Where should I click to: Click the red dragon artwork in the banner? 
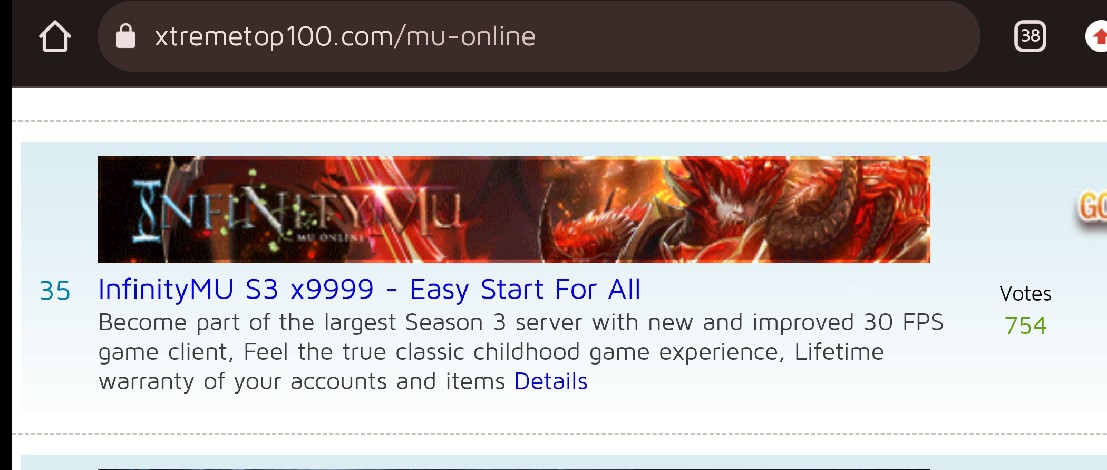coord(734,210)
